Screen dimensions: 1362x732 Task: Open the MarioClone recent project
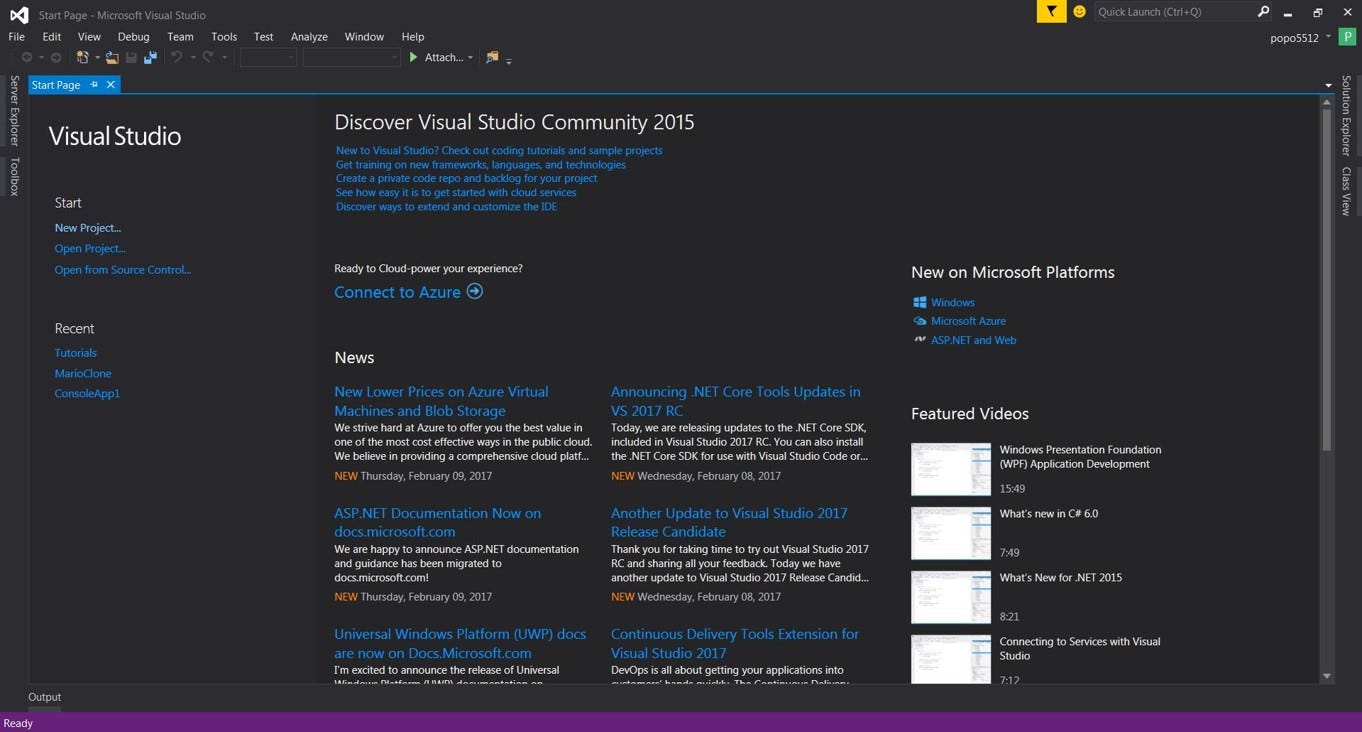[x=83, y=373]
